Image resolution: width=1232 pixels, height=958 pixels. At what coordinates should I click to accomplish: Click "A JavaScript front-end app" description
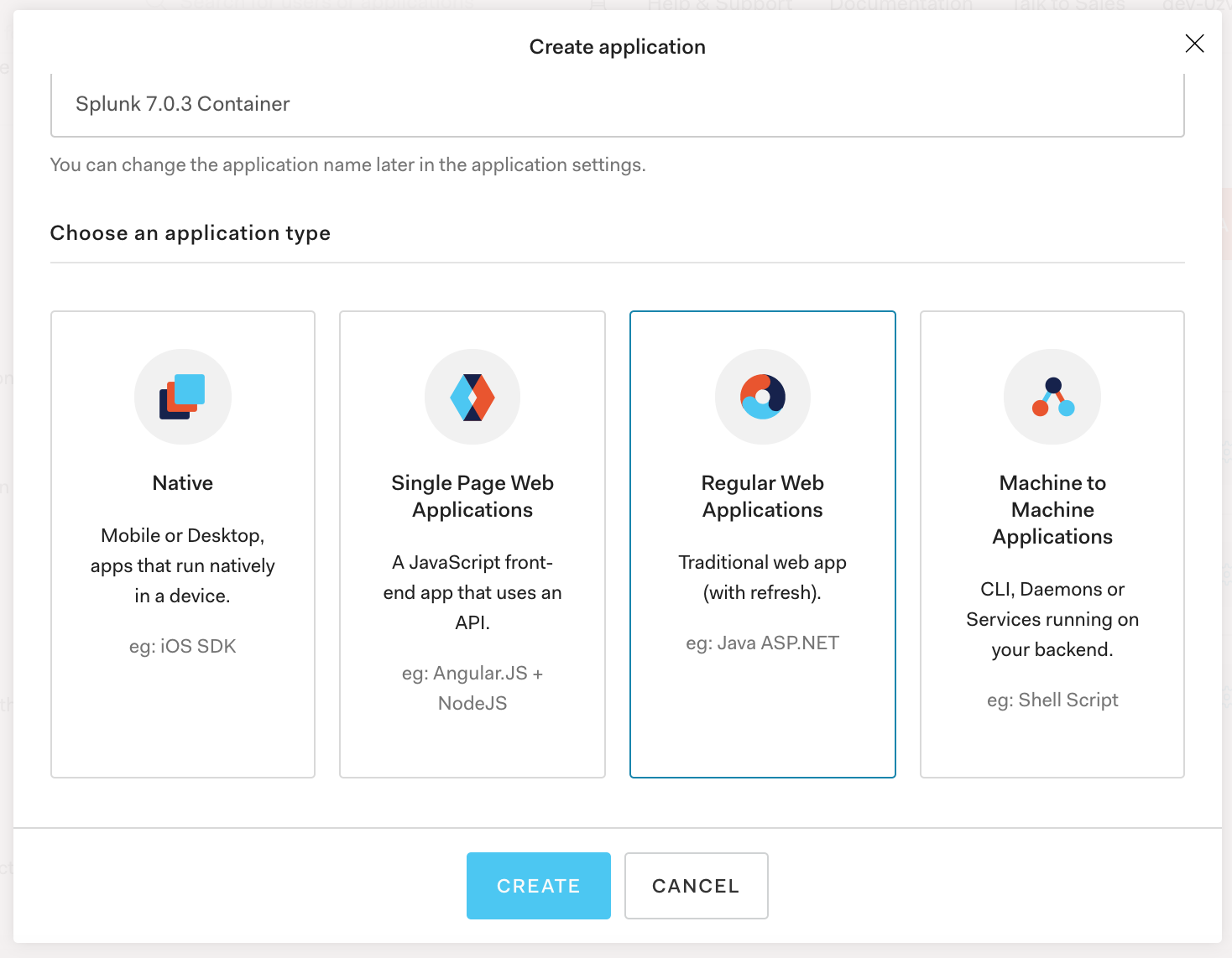click(472, 592)
